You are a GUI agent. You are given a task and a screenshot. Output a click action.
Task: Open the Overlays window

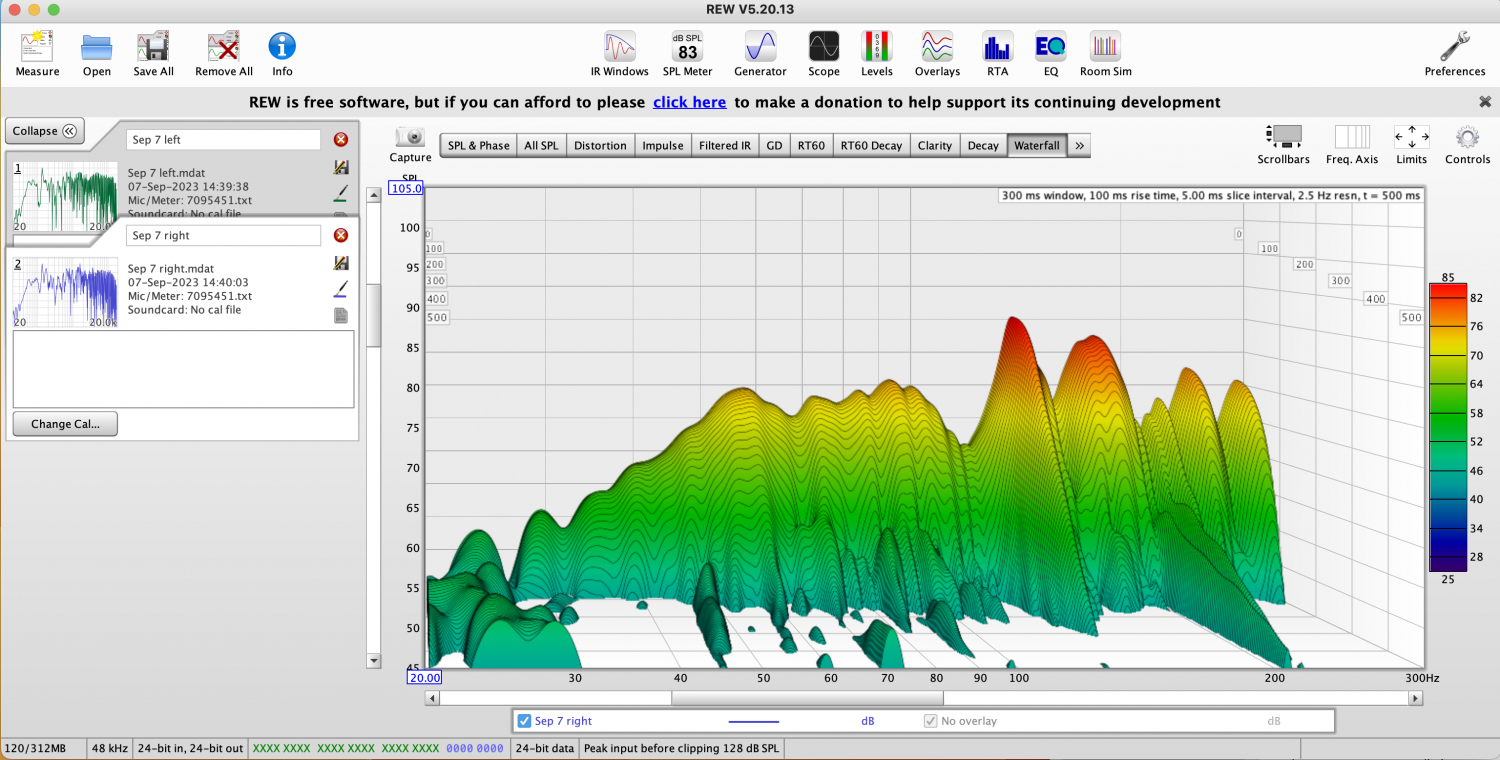click(x=937, y=54)
